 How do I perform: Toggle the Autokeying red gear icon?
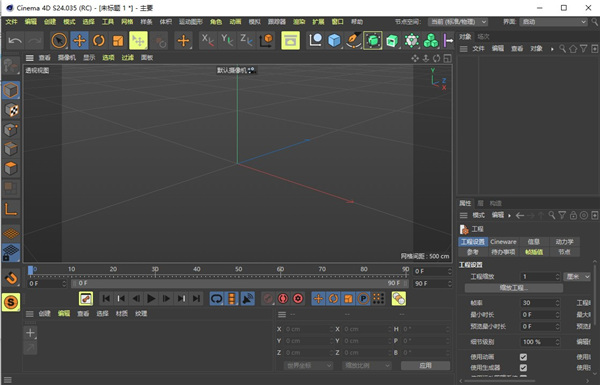(298, 299)
